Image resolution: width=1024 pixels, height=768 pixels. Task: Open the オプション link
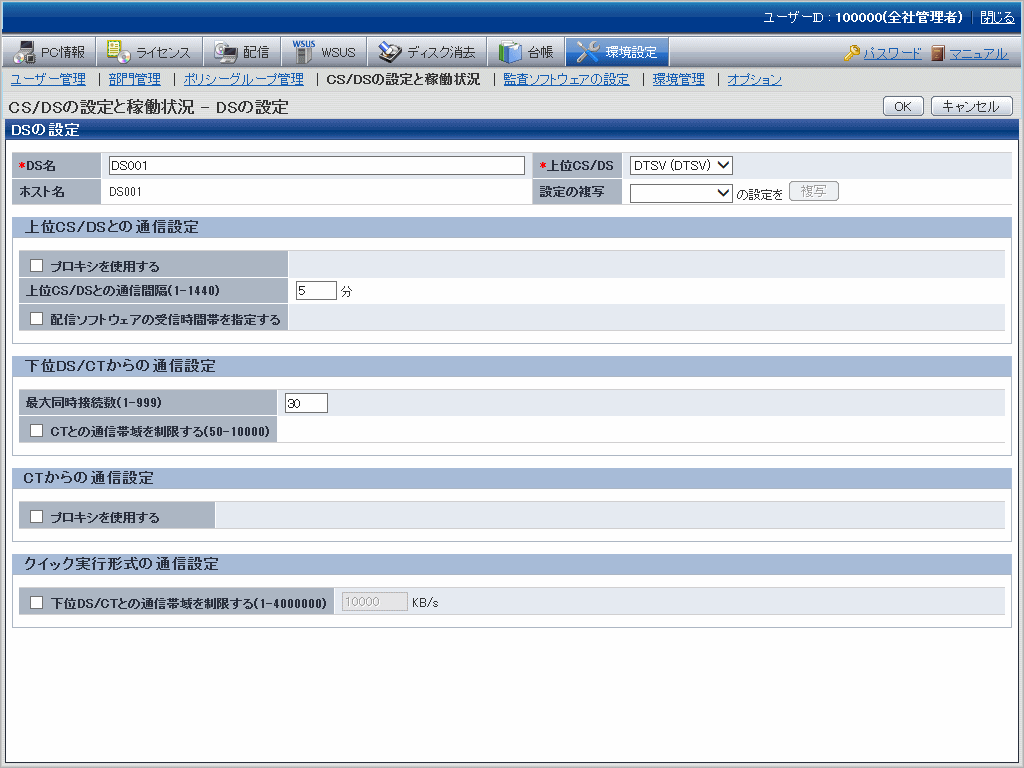coord(754,79)
